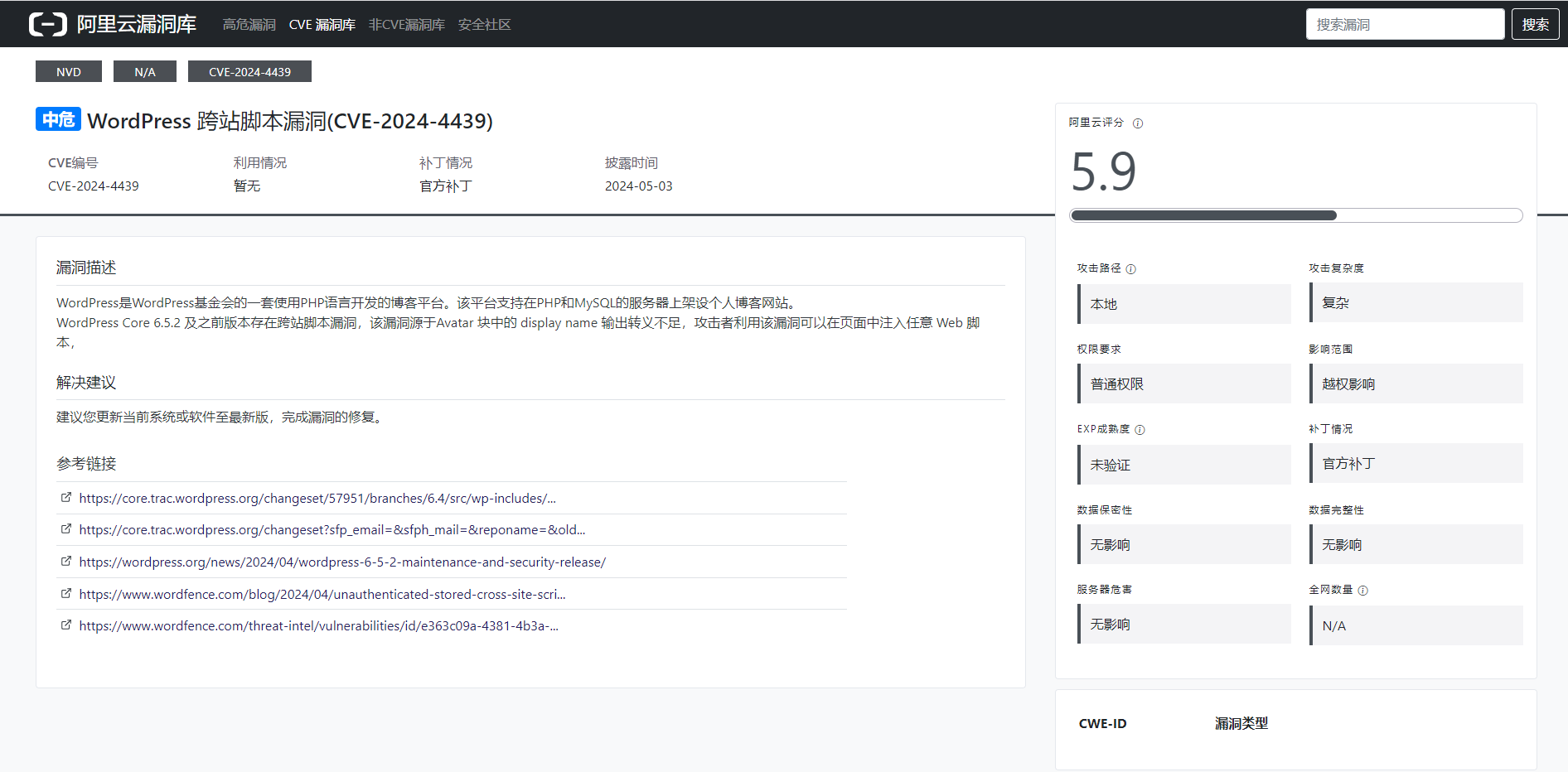This screenshot has width=1568, height=772.
Task: Select the CVE 漏洞库 nav tab
Action: tap(322, 25)
